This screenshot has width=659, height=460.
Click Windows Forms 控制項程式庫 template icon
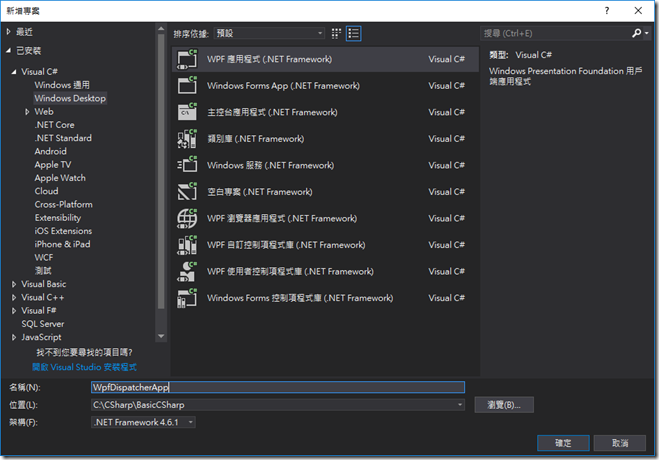(x=187, y=298)
